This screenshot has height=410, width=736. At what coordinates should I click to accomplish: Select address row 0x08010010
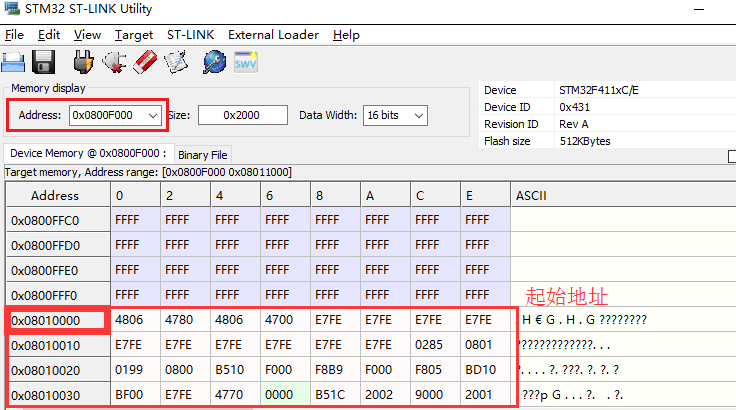pyautogui.click(x=58, y=345)
